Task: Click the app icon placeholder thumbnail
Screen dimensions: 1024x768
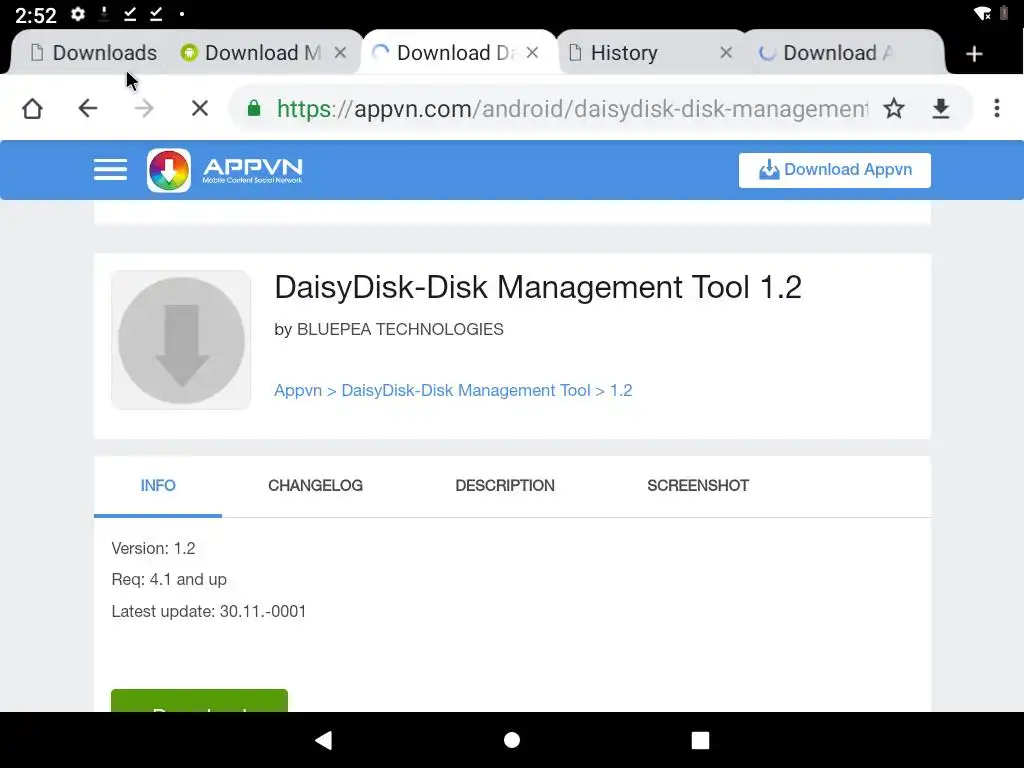Action: [181, 340]
